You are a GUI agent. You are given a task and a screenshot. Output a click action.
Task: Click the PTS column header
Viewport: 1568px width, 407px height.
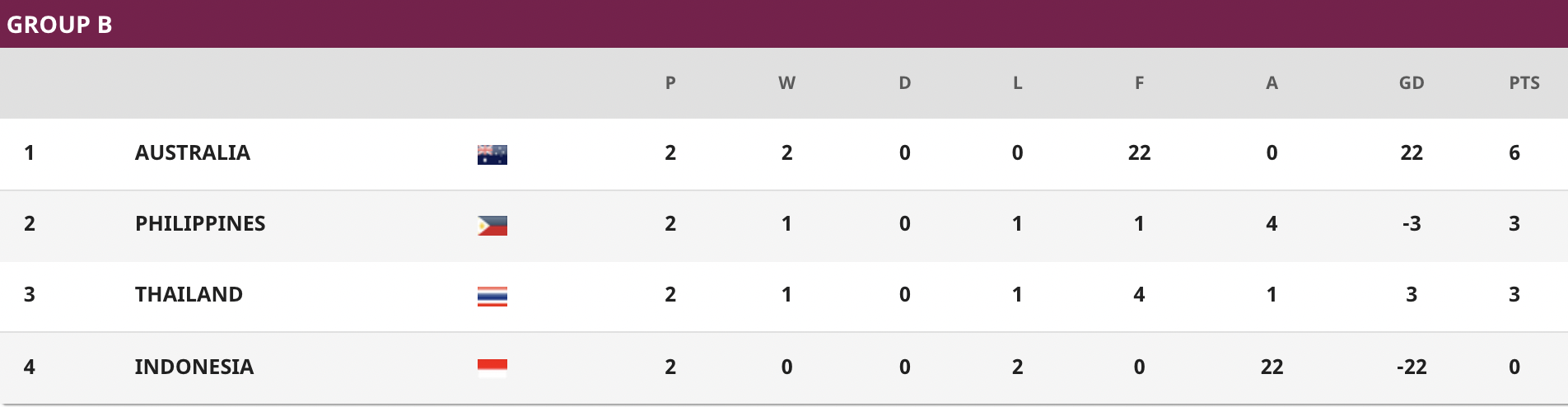(1524, 82)
